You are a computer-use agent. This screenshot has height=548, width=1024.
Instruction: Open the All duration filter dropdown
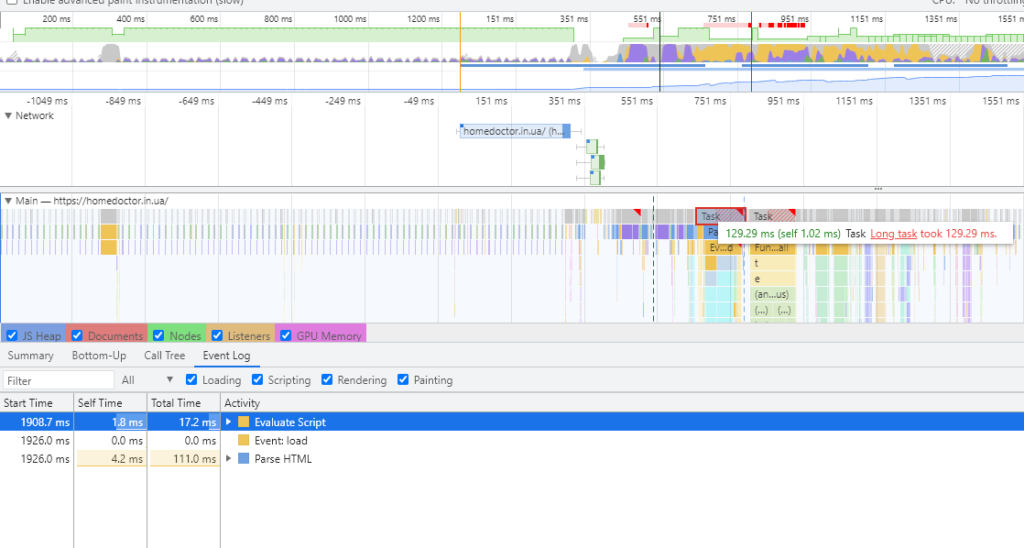coord(148,380)
